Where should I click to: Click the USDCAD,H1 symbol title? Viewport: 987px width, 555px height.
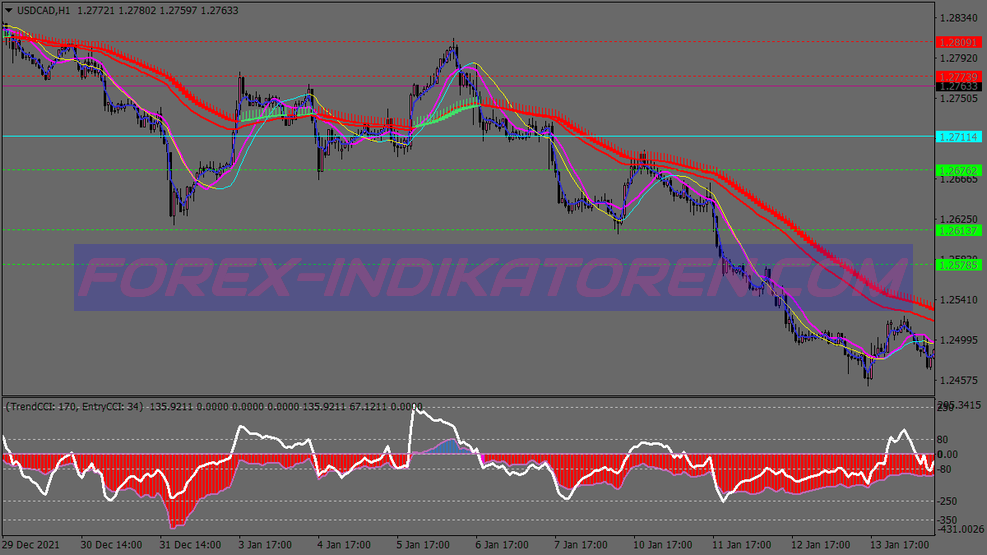[x=43, y=10]
